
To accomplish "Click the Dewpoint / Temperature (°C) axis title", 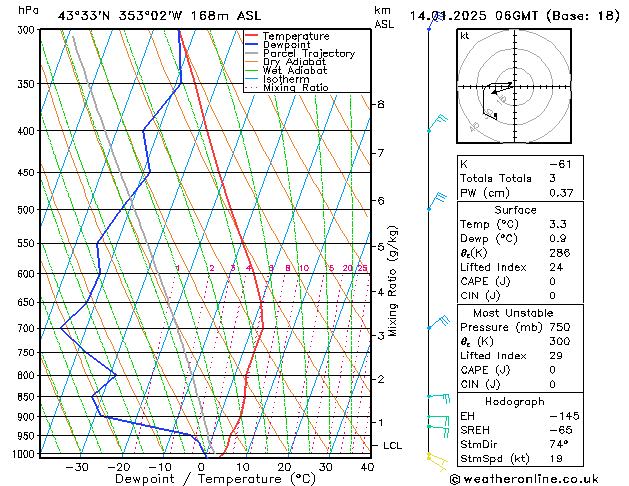I will click(215, 479).
